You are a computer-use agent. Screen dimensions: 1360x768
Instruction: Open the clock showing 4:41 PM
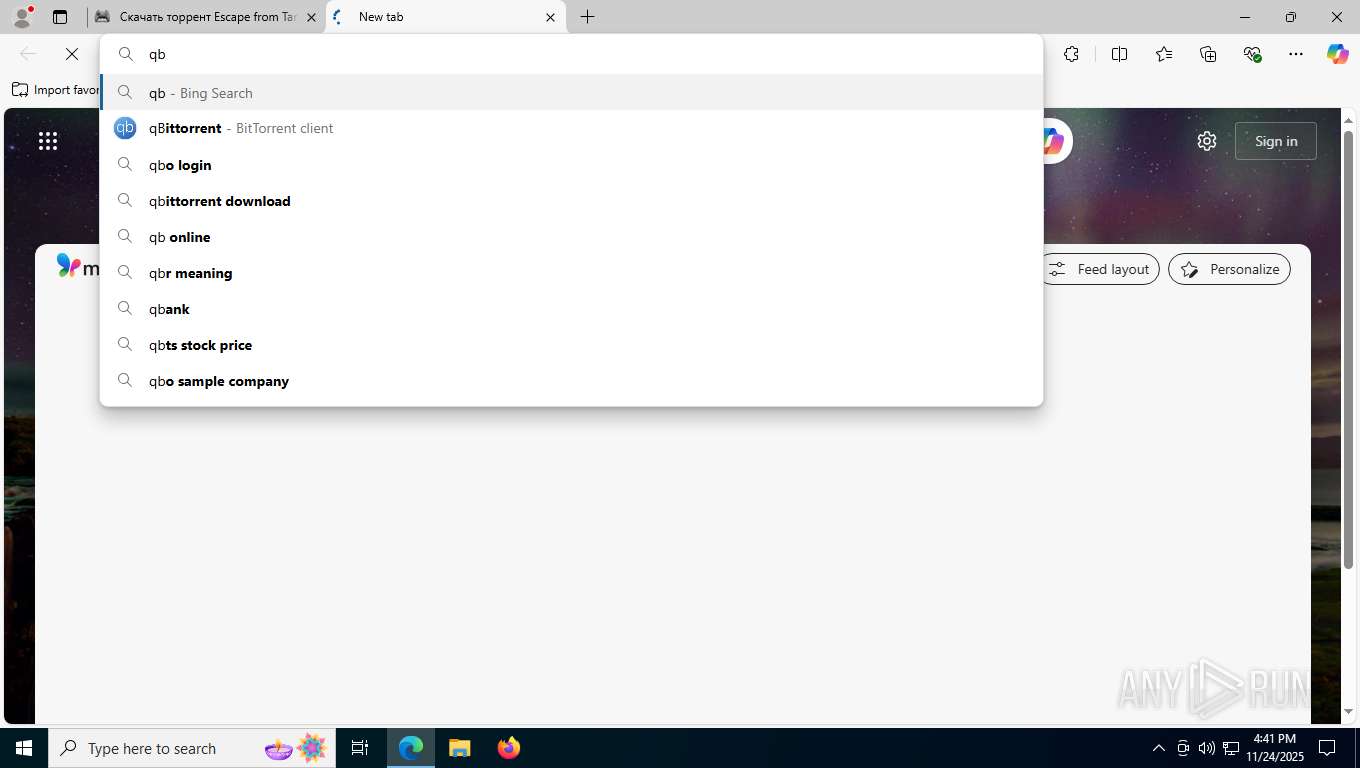point(1274,748)
